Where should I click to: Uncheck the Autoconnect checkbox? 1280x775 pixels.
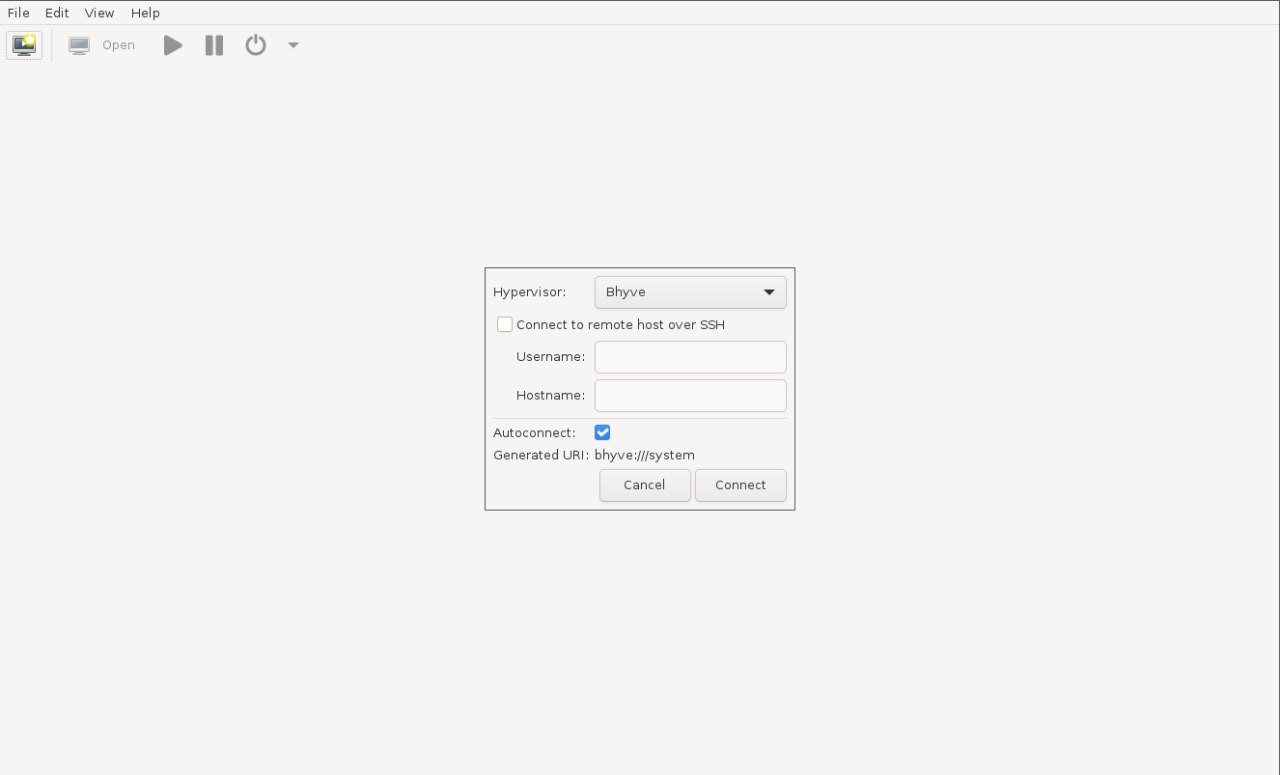tap(602, 433)
